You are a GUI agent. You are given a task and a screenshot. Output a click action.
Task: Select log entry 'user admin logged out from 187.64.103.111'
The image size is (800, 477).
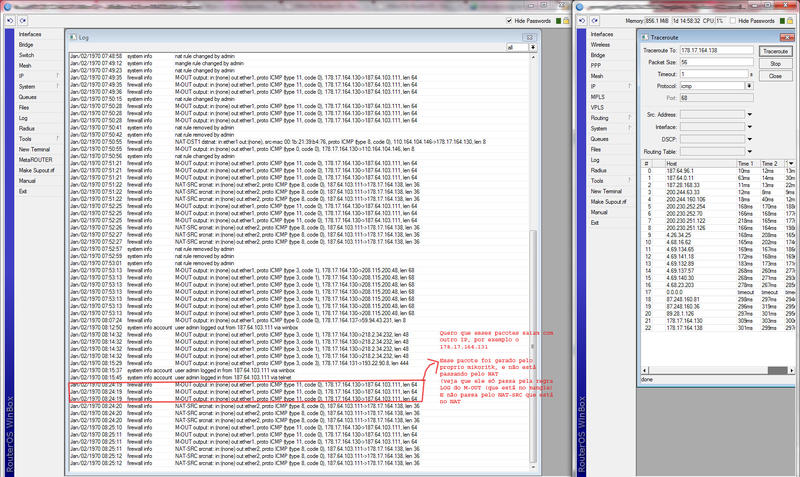301,328
